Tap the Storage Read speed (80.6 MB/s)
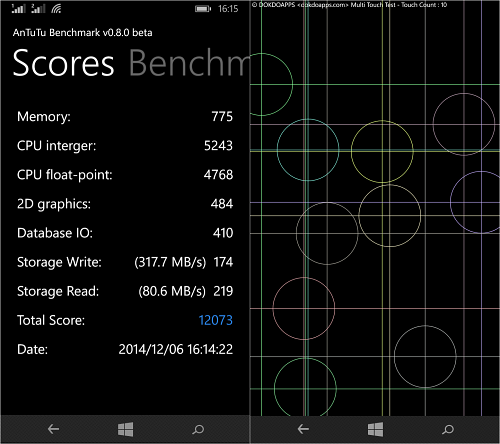Image resolution: width=500 pixels, height=444 pixels. pos(172,291)
